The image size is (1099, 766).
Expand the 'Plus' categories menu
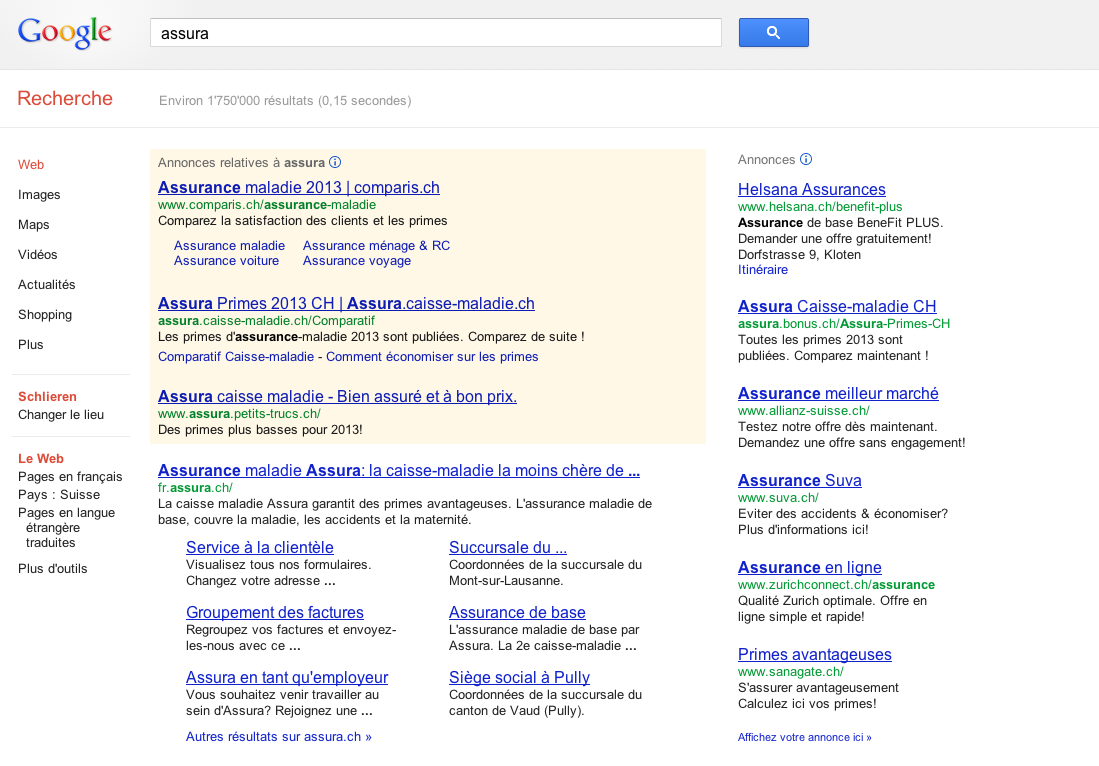[31, 345]
